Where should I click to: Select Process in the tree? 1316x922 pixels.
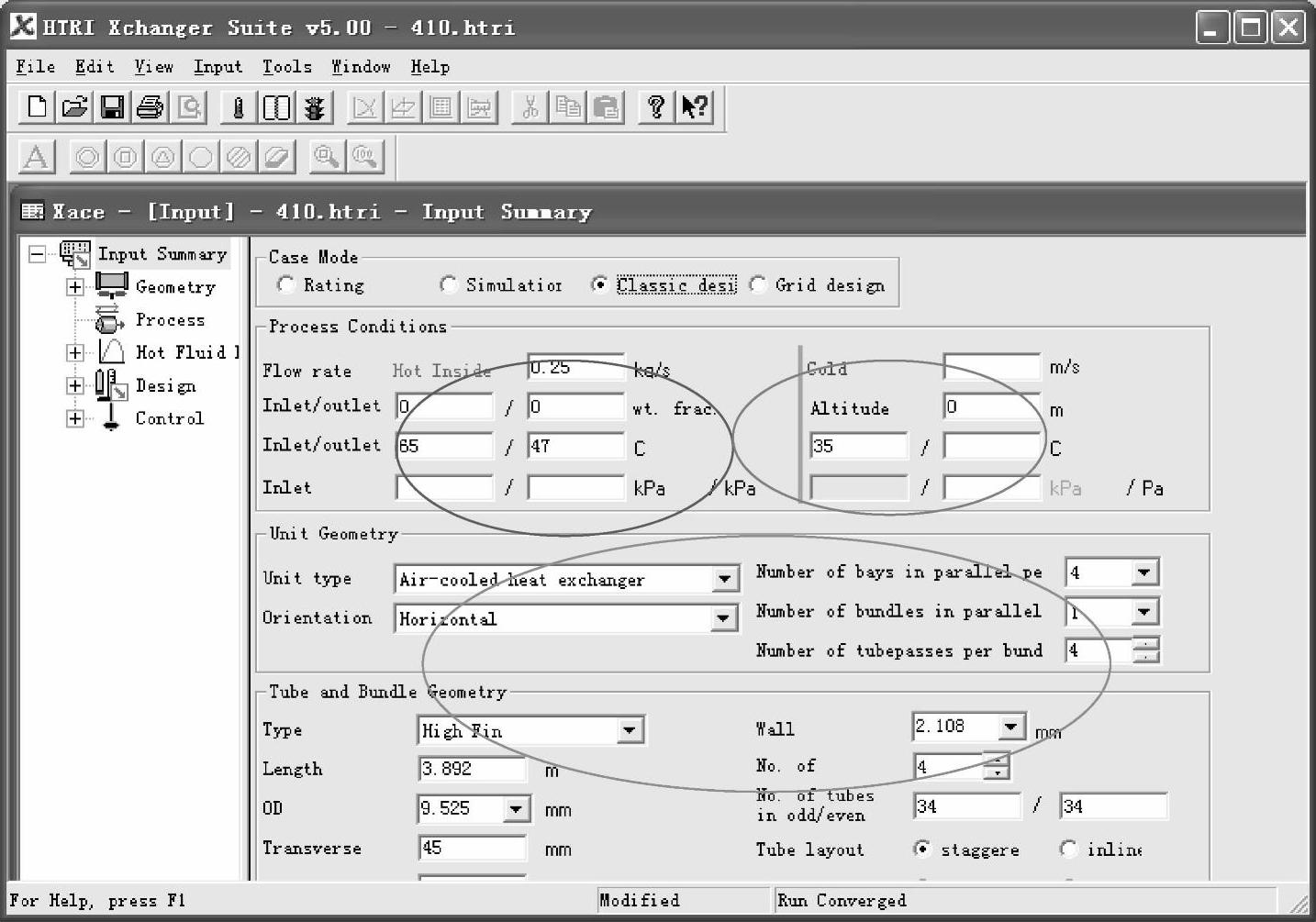[170, 320]
